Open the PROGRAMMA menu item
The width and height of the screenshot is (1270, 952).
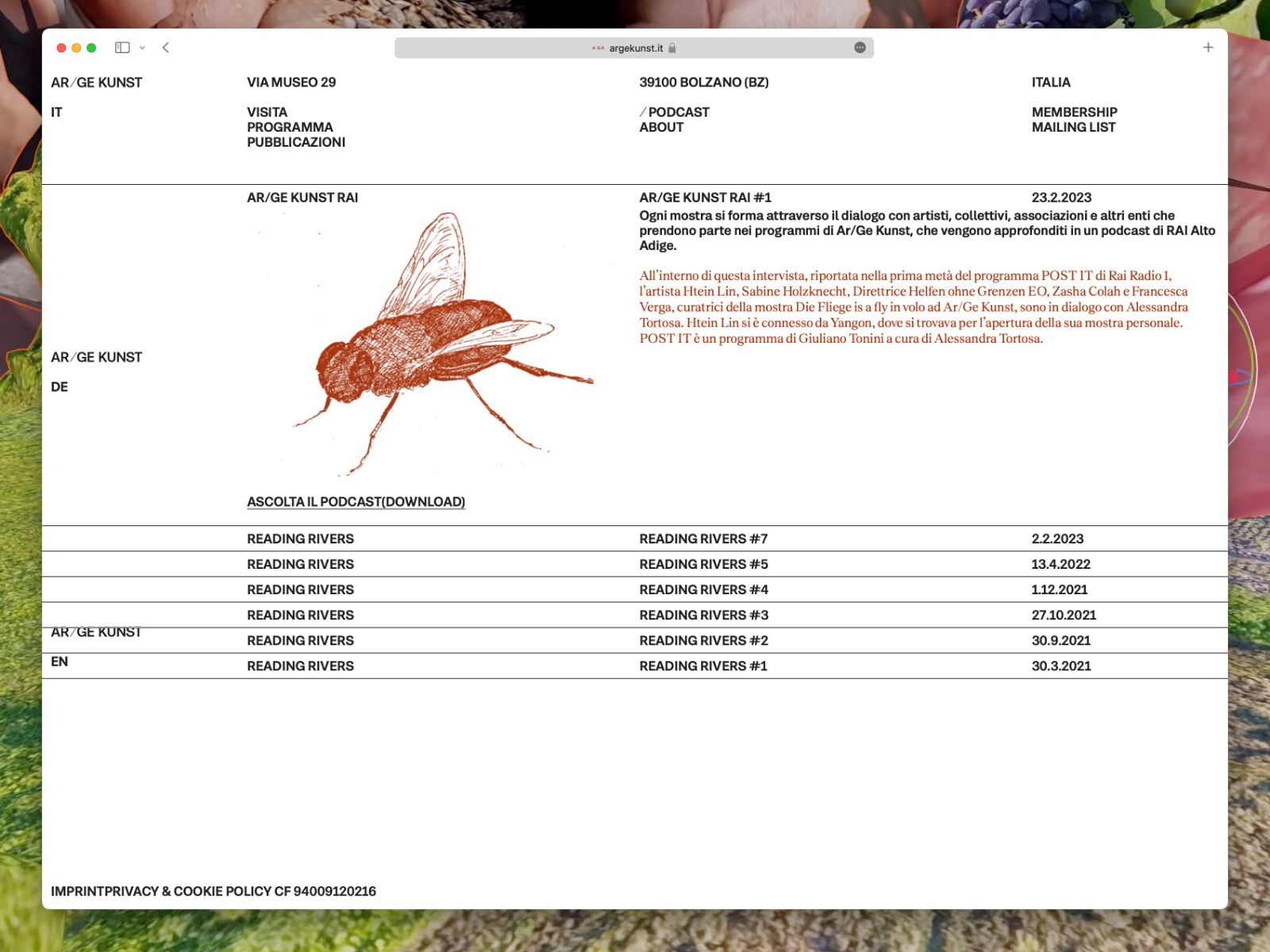tap(290, 128)
